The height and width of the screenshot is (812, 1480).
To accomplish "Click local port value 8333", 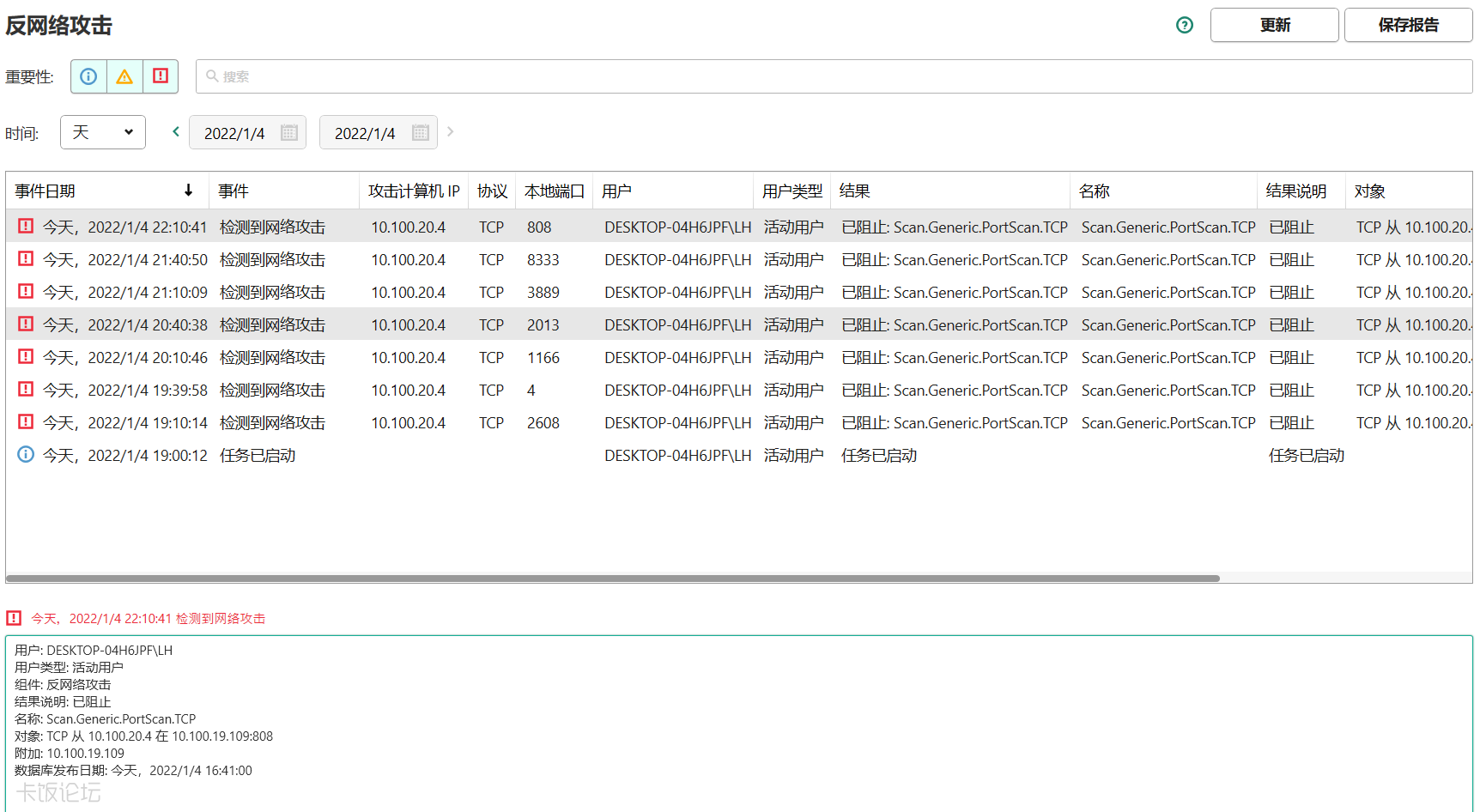I will click(543, 260).
